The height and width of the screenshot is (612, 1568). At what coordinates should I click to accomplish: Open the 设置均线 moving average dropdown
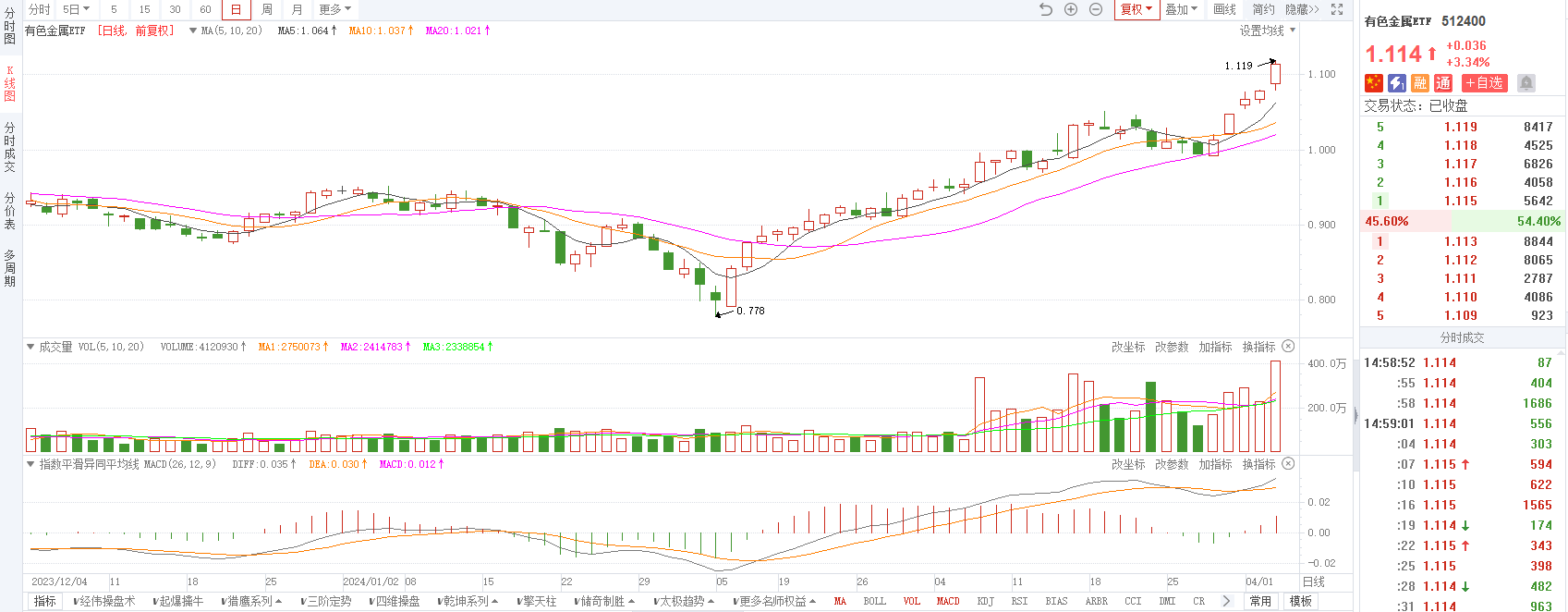pyautogui.click(x=1267, y=31)
